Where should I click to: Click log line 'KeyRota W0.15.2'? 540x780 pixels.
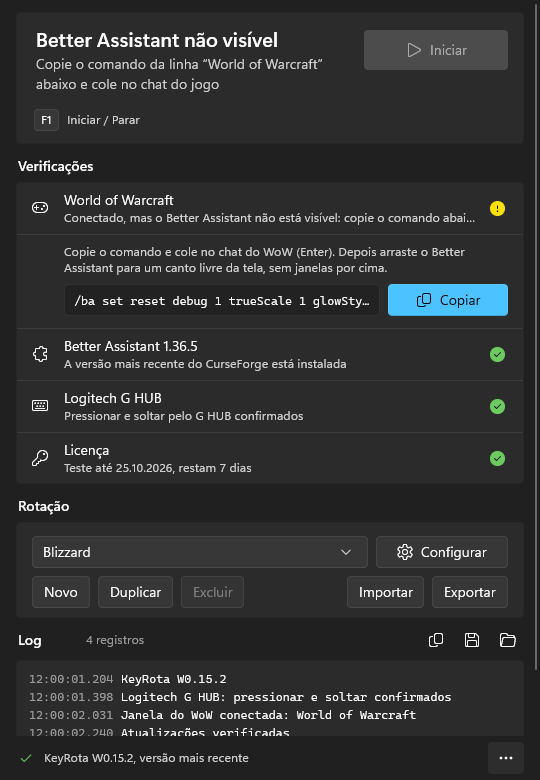click(x=174, y=679)
